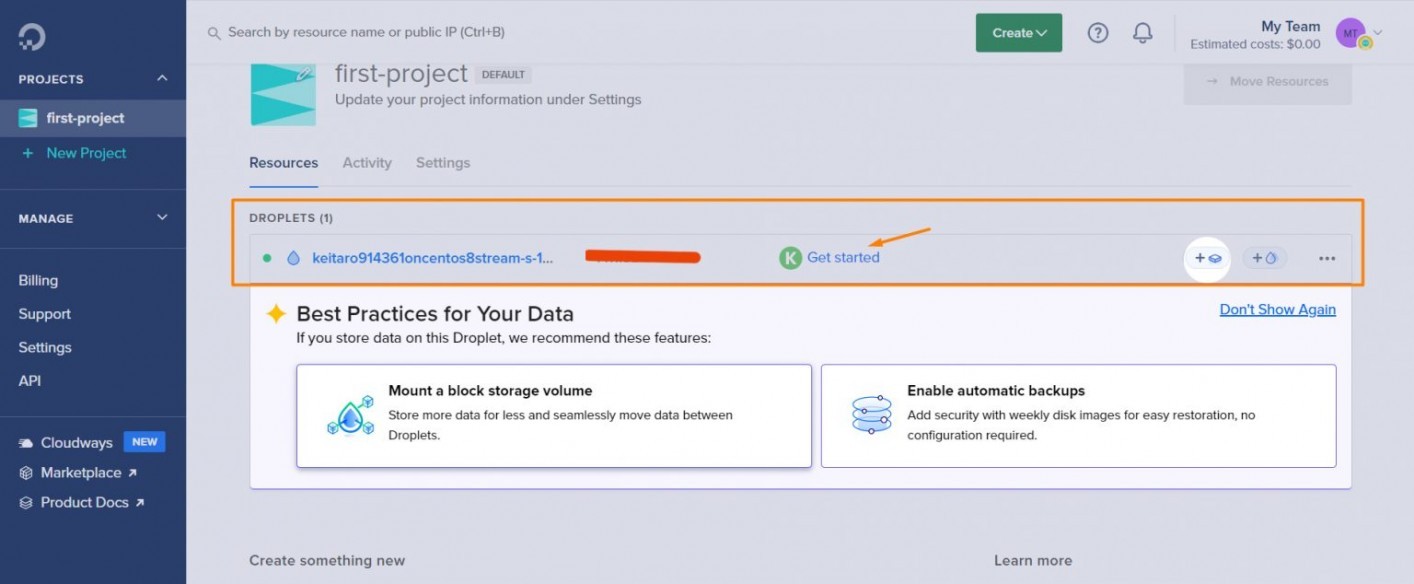Expand the MANAGE section chevron
Viewport: 1414px width, 584px height.
pos(163,218)
